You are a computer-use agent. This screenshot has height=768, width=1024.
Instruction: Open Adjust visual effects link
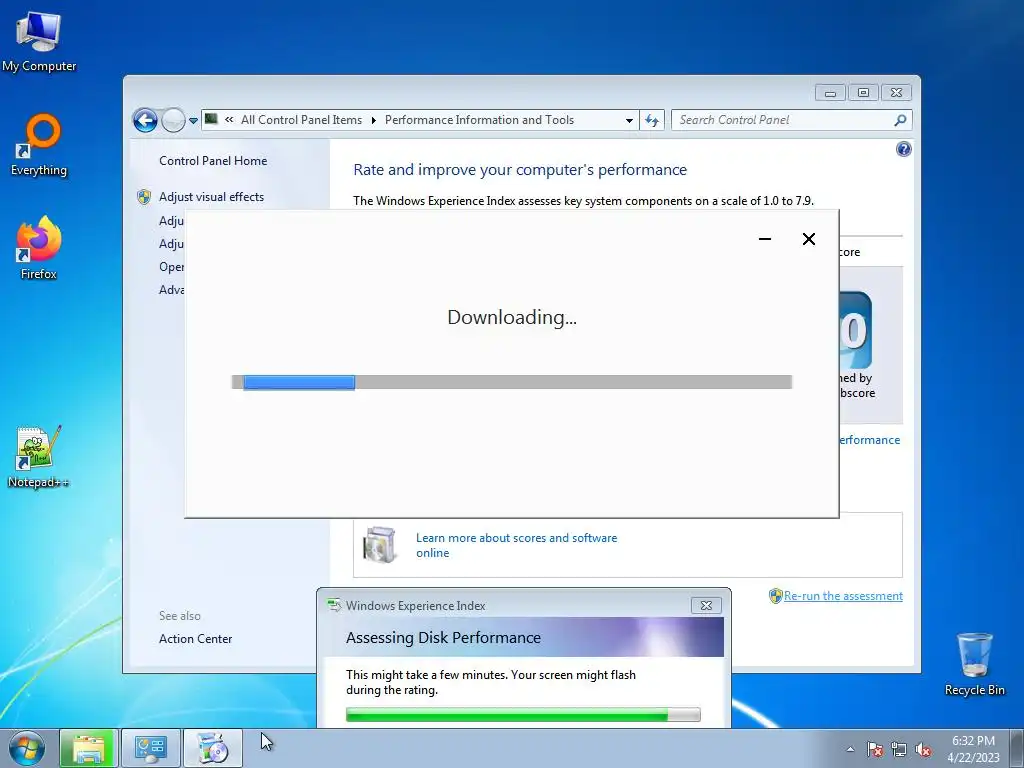click(212, 197)
